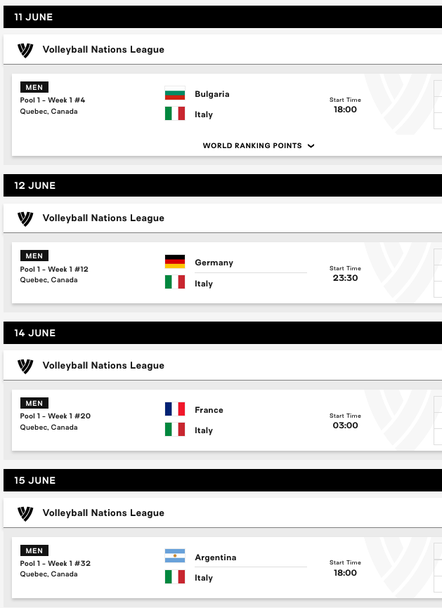Open Pool 1 - Week 1 #12 match details
Screen dimensions: 442x608
54,269
